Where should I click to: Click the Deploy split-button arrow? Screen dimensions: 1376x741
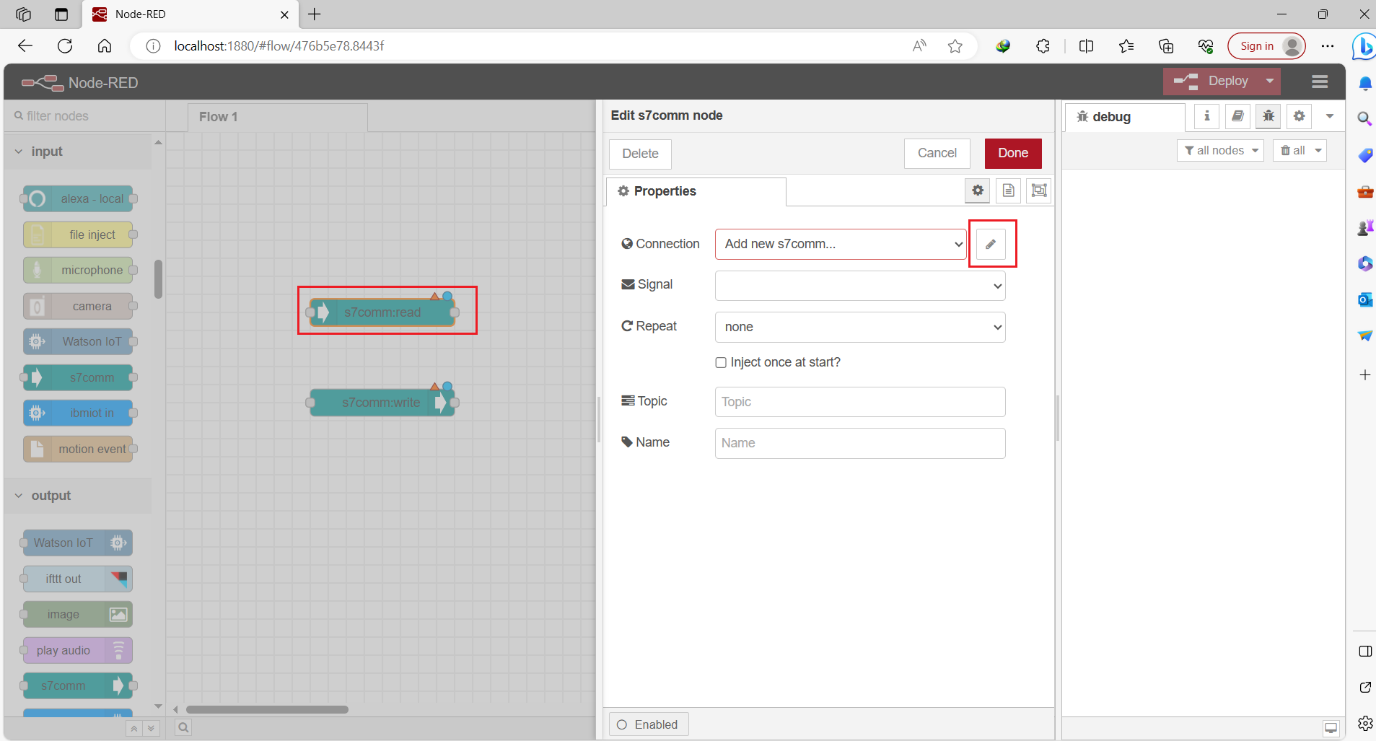[x=1269, y=81]
